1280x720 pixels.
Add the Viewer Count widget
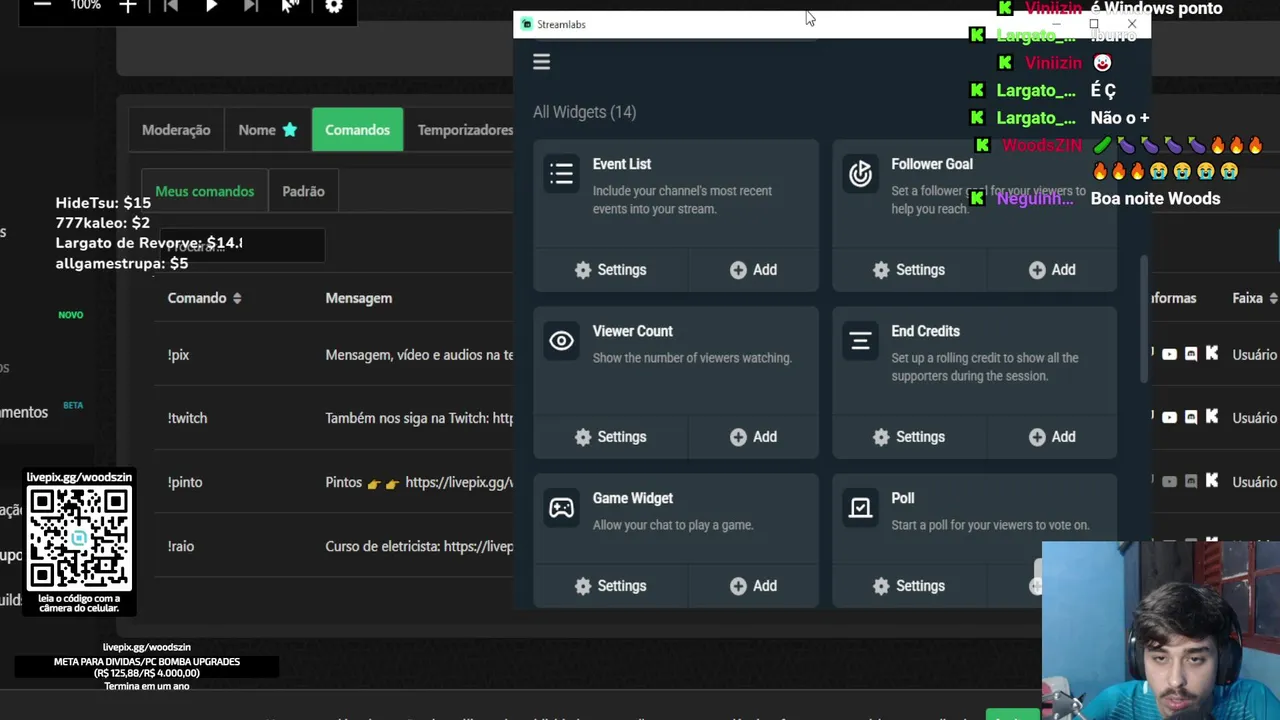click(753, 437)
